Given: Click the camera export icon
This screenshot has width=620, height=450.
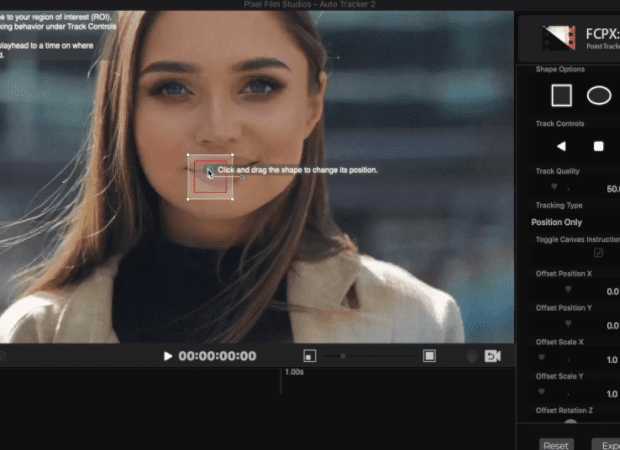Looking at the screenshot, I should pyautogui.click(x=493, y=356).
